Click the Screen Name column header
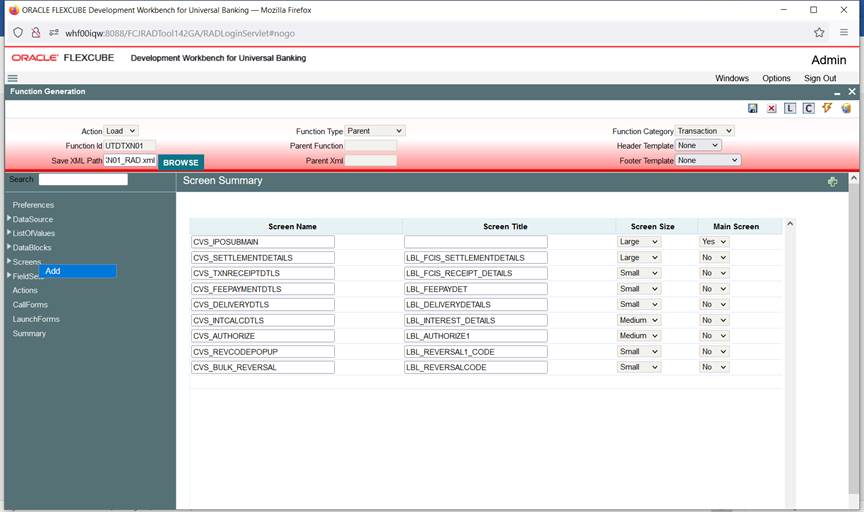This screenshot has width=864, height=512. [293, 227]
